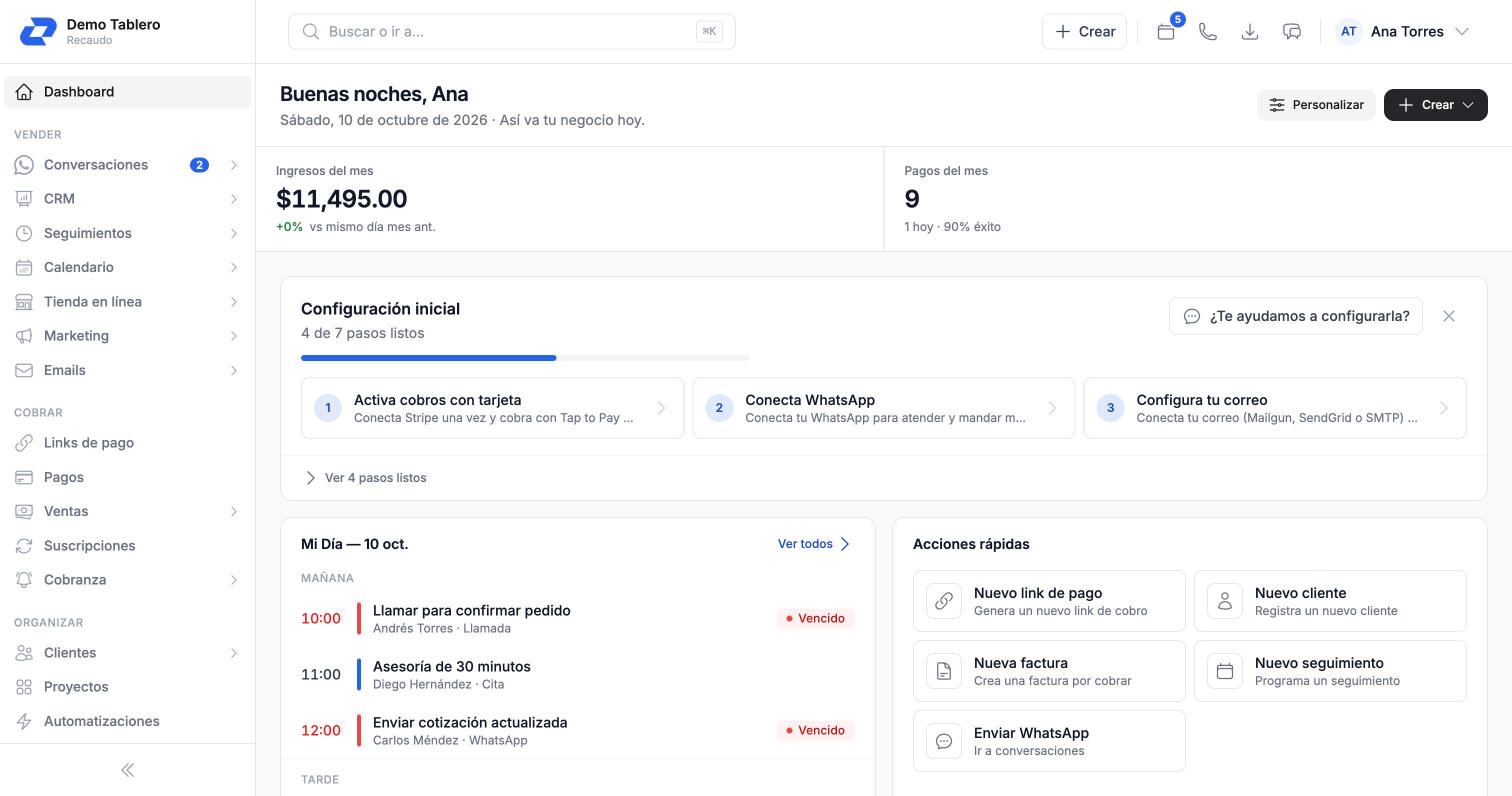Open the Asesoría de 30 minutos appointment
Viewport: 1512px width, 796px height.
(577, 675)
